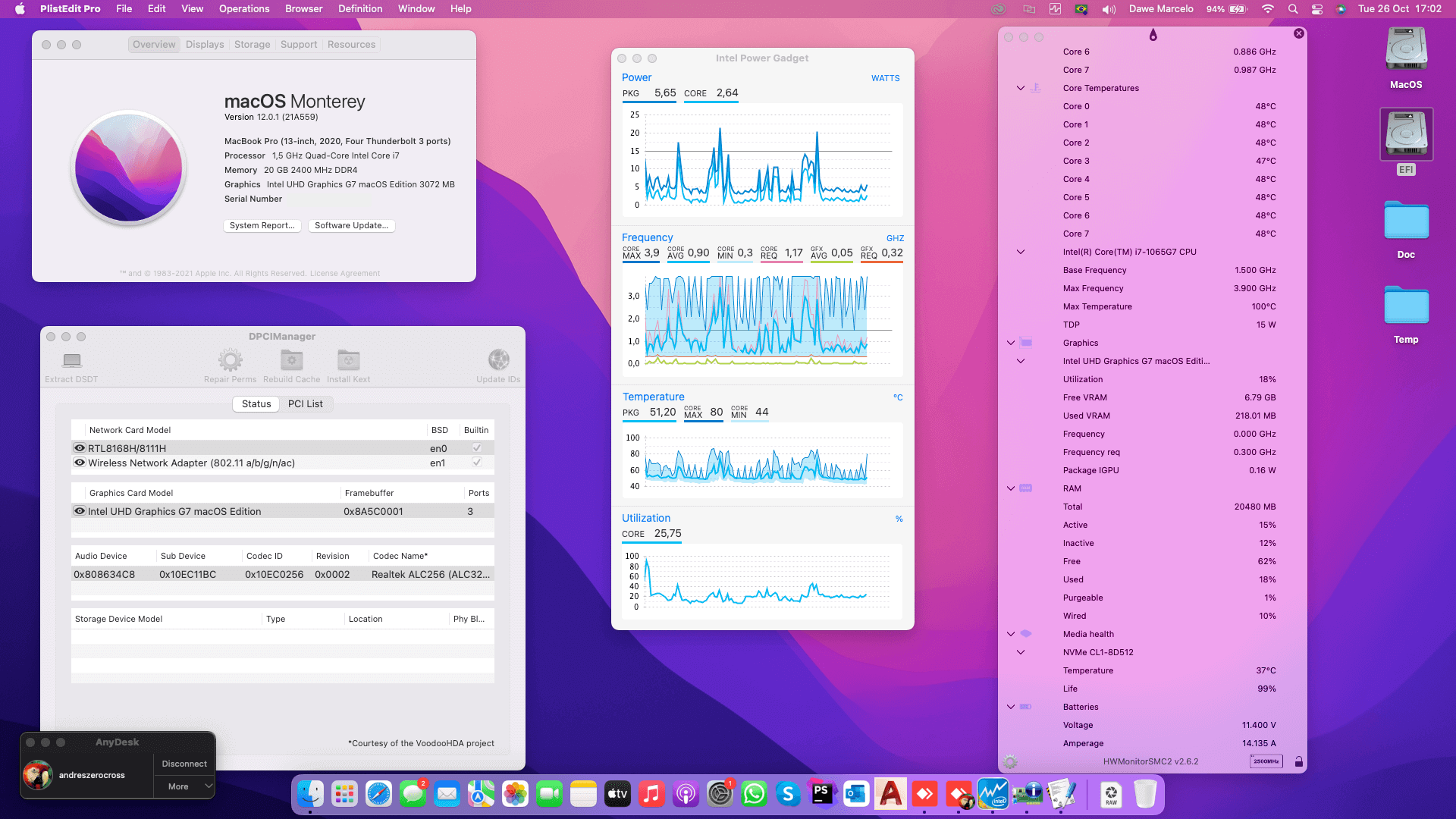1456x819 pixels.
Task: Click the Wi-Fi icon in menu bar
Action: [1267, 9]
